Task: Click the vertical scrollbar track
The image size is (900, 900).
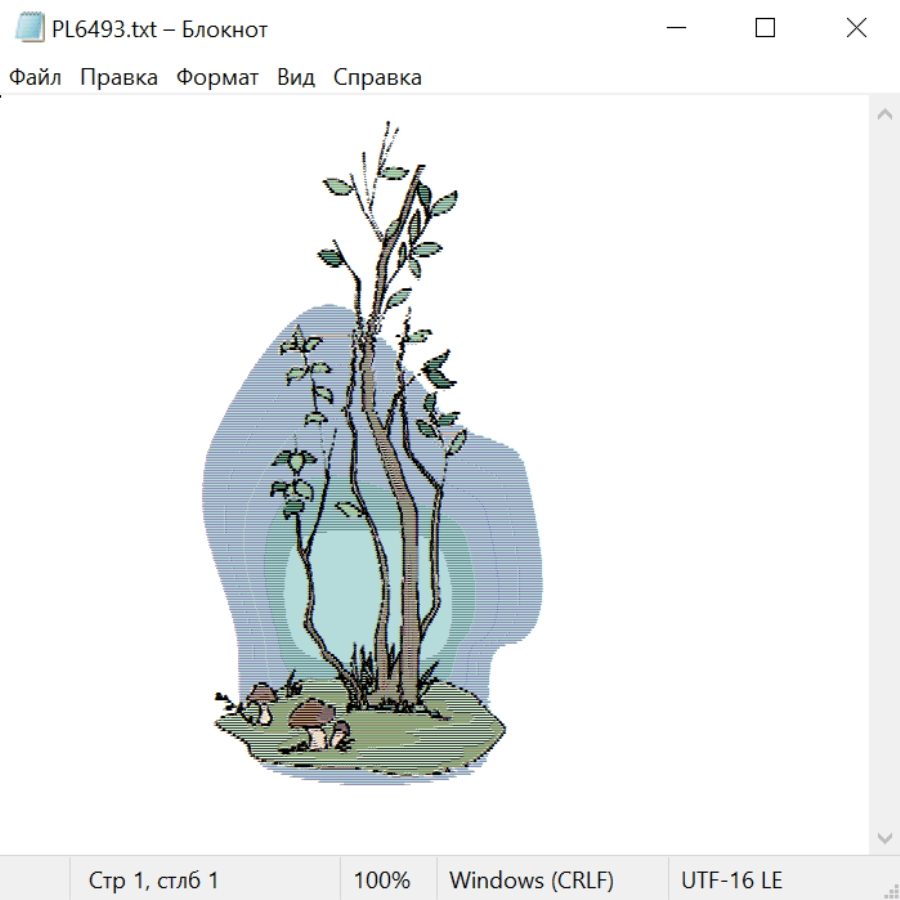Action: (885, 476)
